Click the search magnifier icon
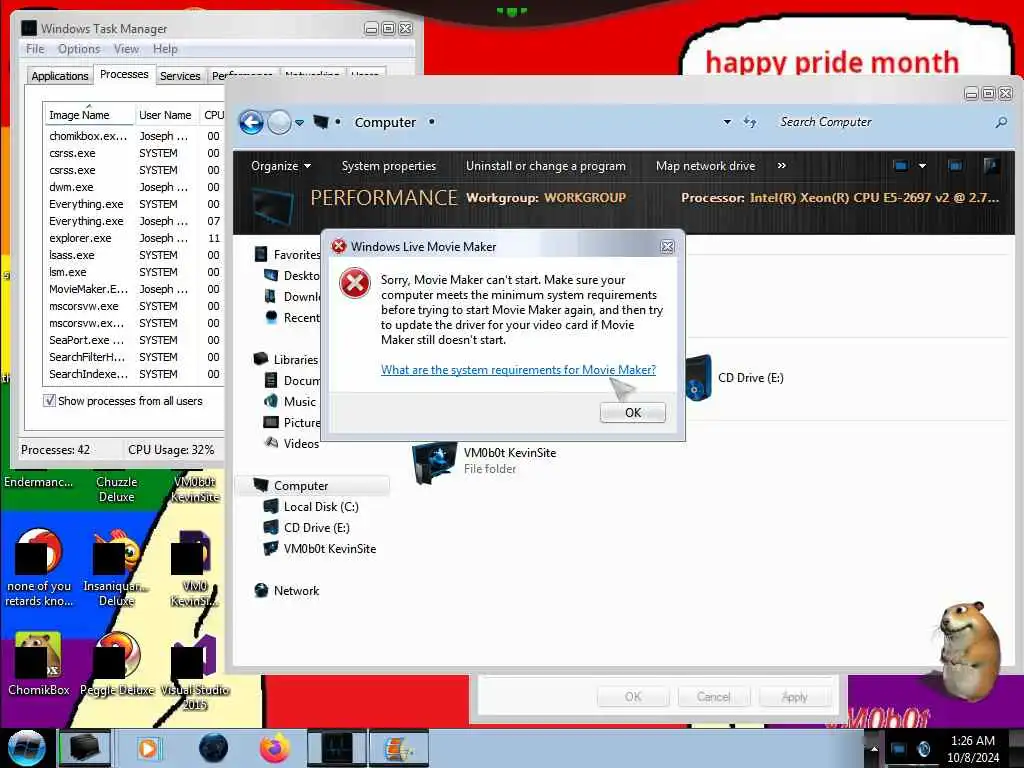The height and width of the screenshot is (768, 1024). tap(1000, 122)
